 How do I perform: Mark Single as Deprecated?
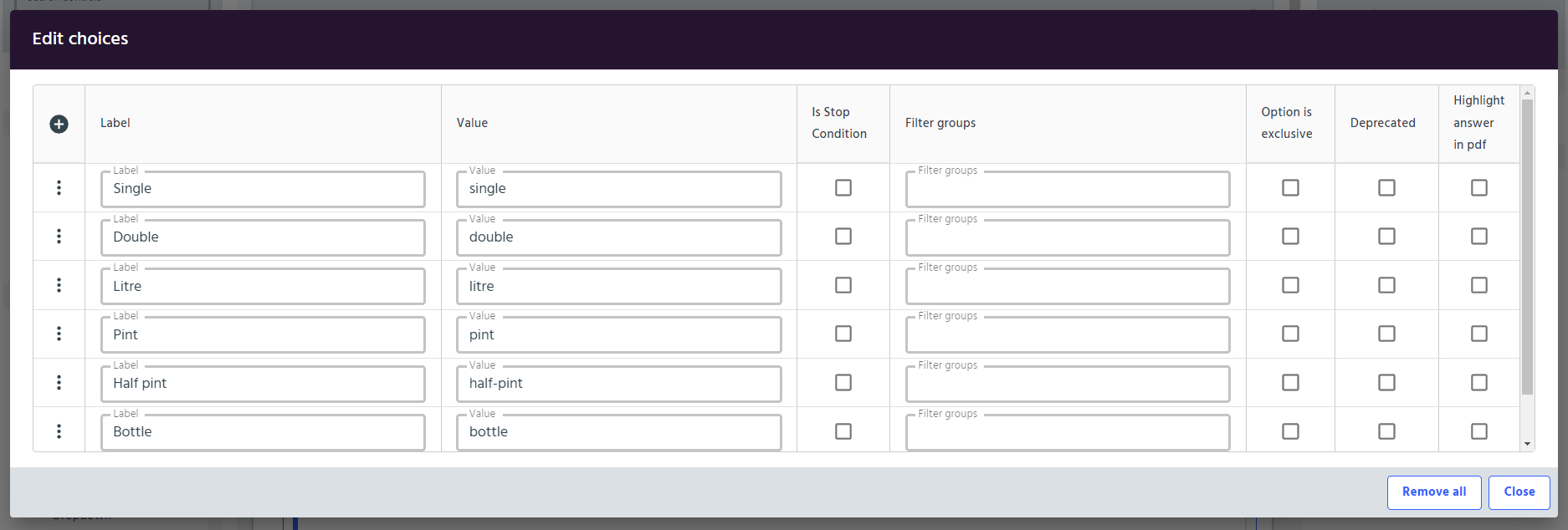click(1386, 187)
